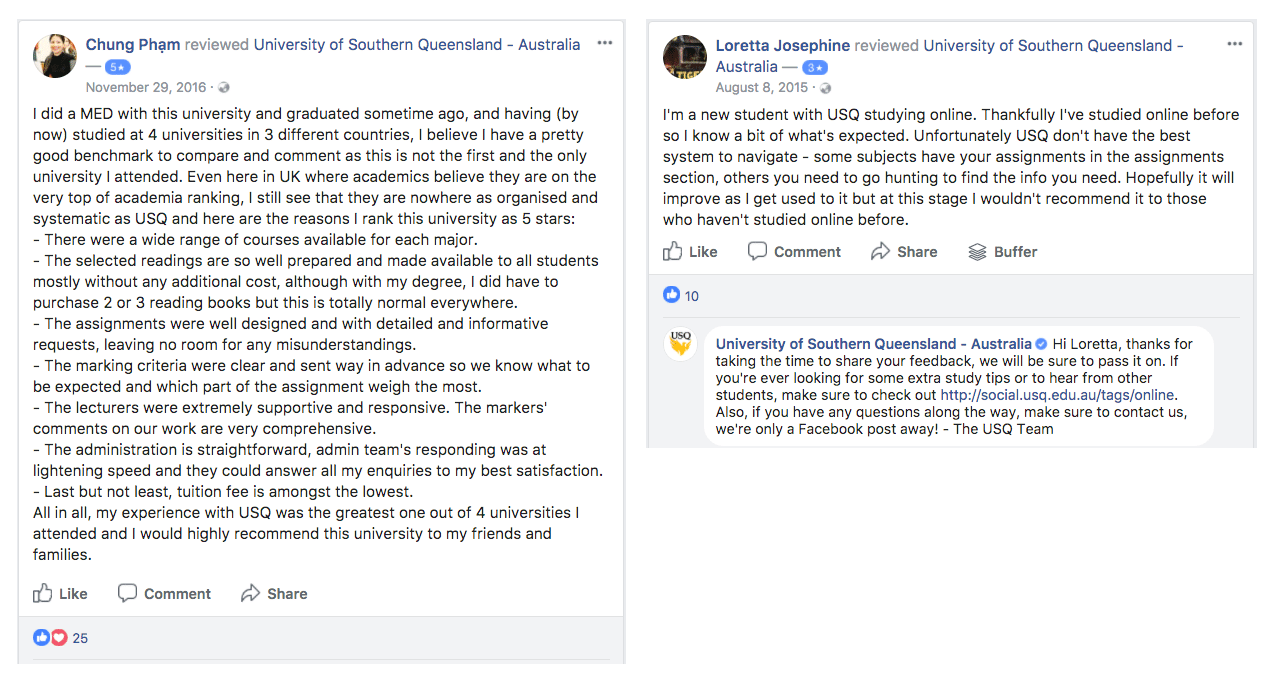The width and height of the screenshot is (1275, 683).
Task: Click the heart reaction icon on Chung Pham's review
Action: pyautogui.click(x=57, y=637)
